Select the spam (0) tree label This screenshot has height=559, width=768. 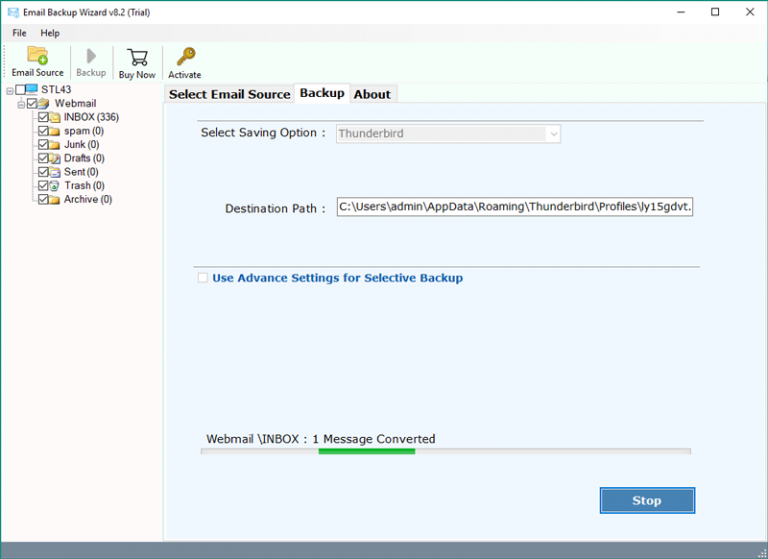(84, 131)
